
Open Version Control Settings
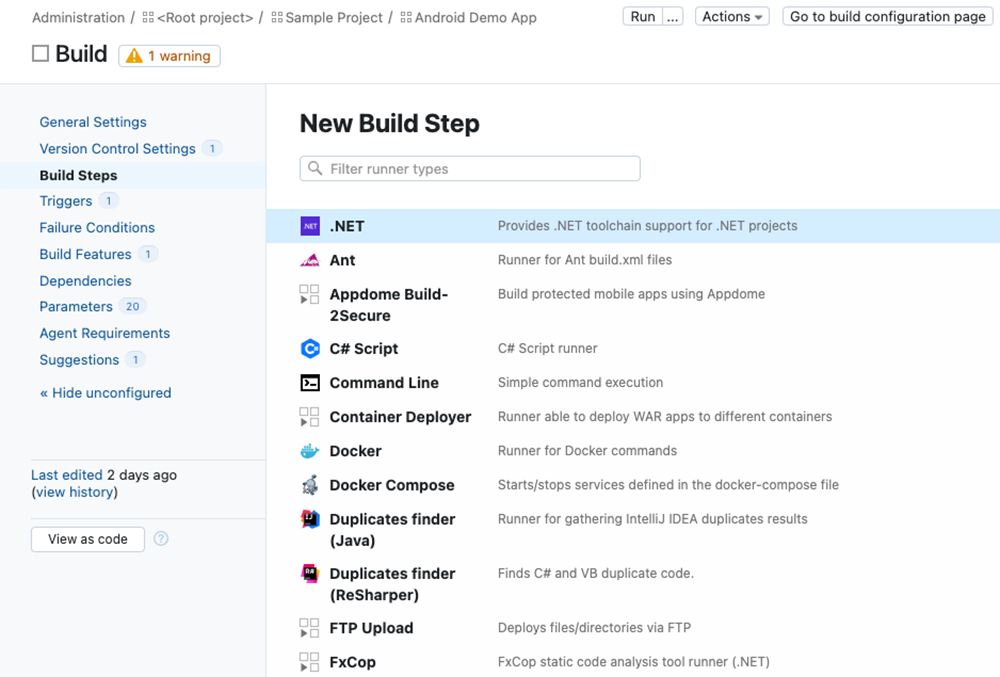[118, 148]
